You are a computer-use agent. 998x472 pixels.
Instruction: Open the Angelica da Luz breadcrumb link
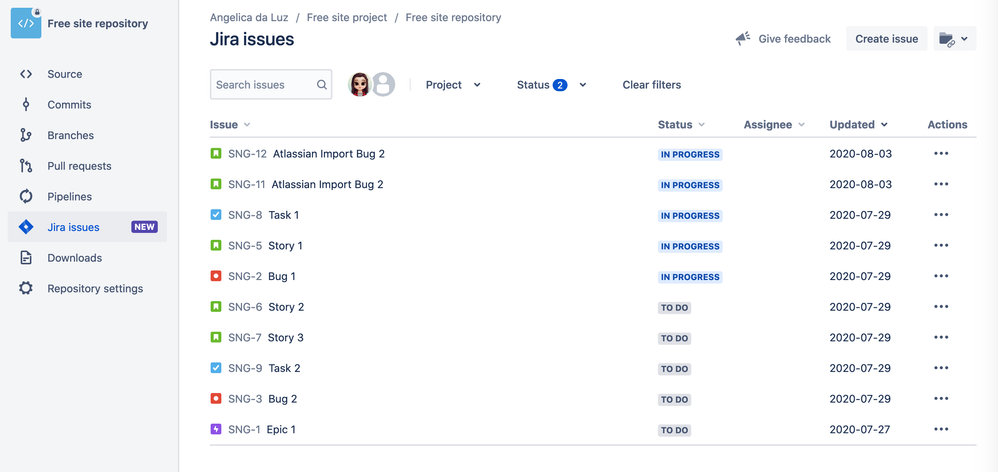[249, 18]
